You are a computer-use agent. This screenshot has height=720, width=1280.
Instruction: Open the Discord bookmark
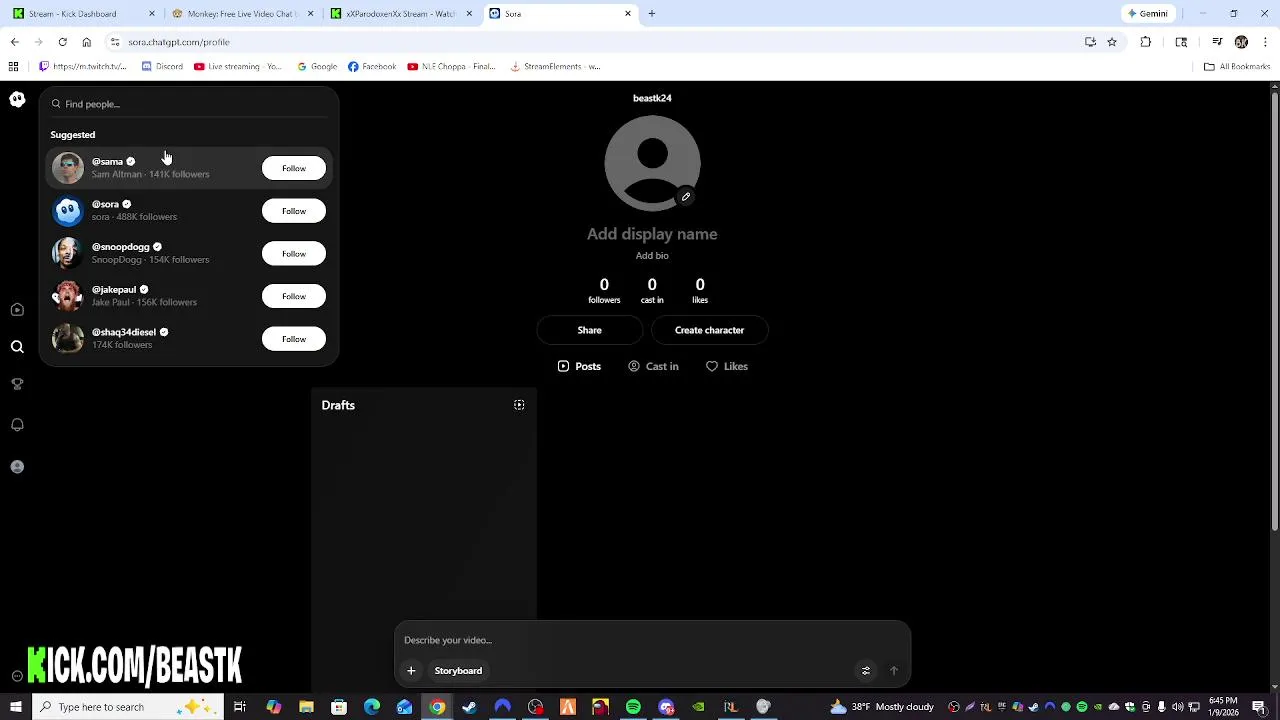tap(162, 67)
